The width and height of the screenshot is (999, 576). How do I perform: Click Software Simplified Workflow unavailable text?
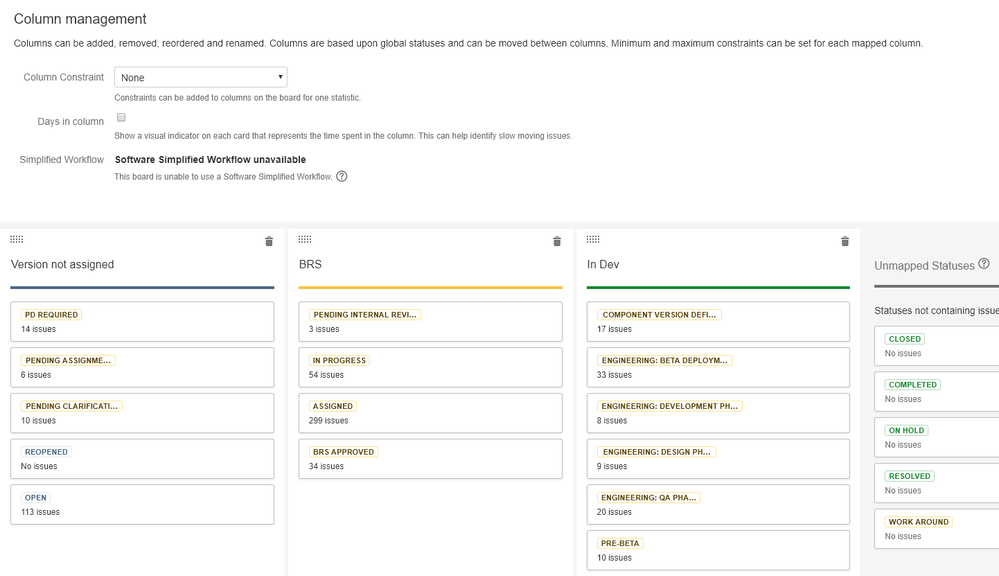210,159
